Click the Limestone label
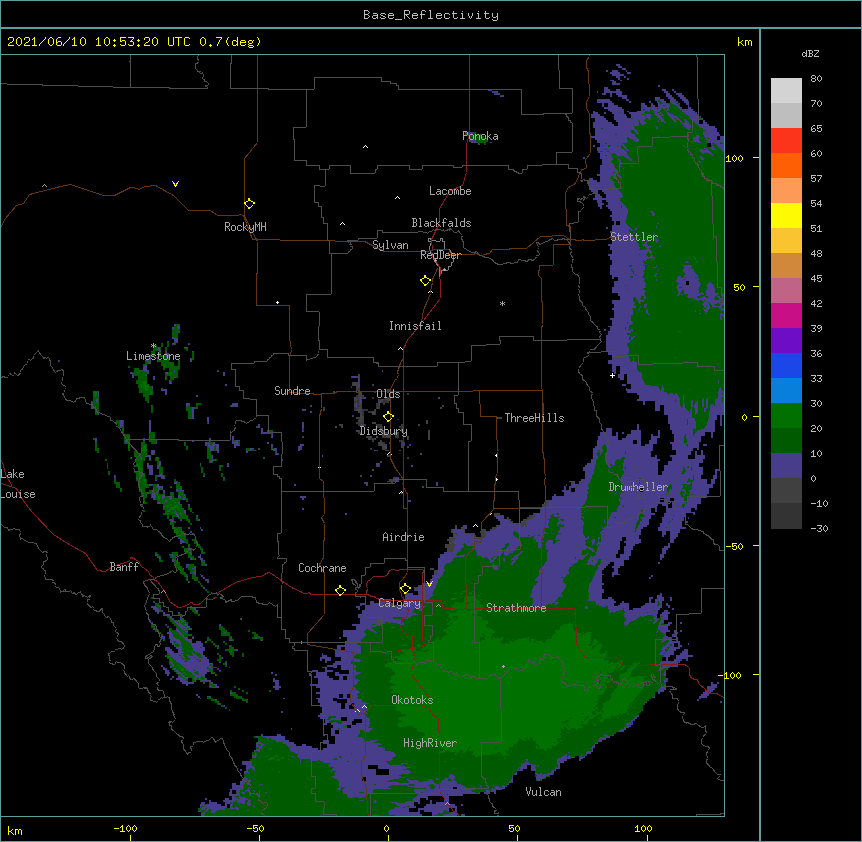Image resolution: width=862 pixels, height=842 pixels. click(153, 356)
